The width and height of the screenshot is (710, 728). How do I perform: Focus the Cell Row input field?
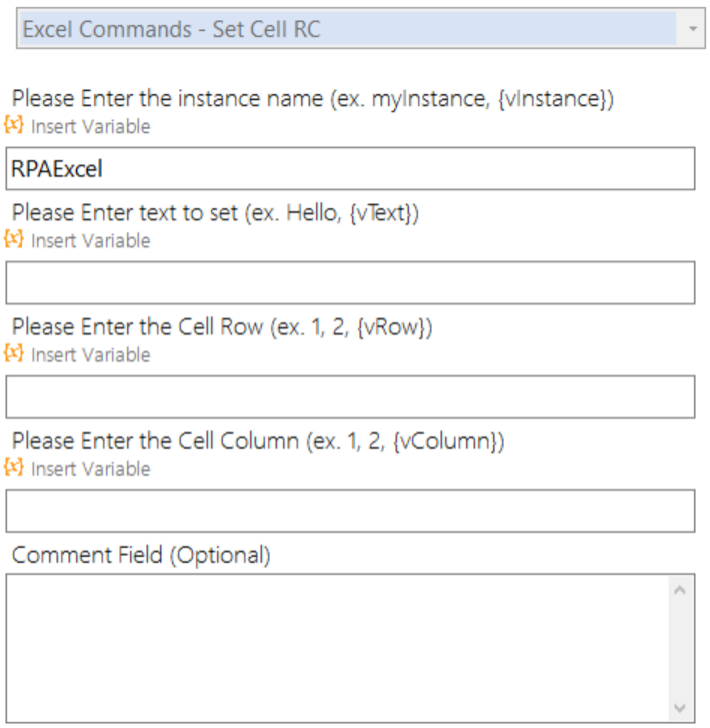(351, 397)
